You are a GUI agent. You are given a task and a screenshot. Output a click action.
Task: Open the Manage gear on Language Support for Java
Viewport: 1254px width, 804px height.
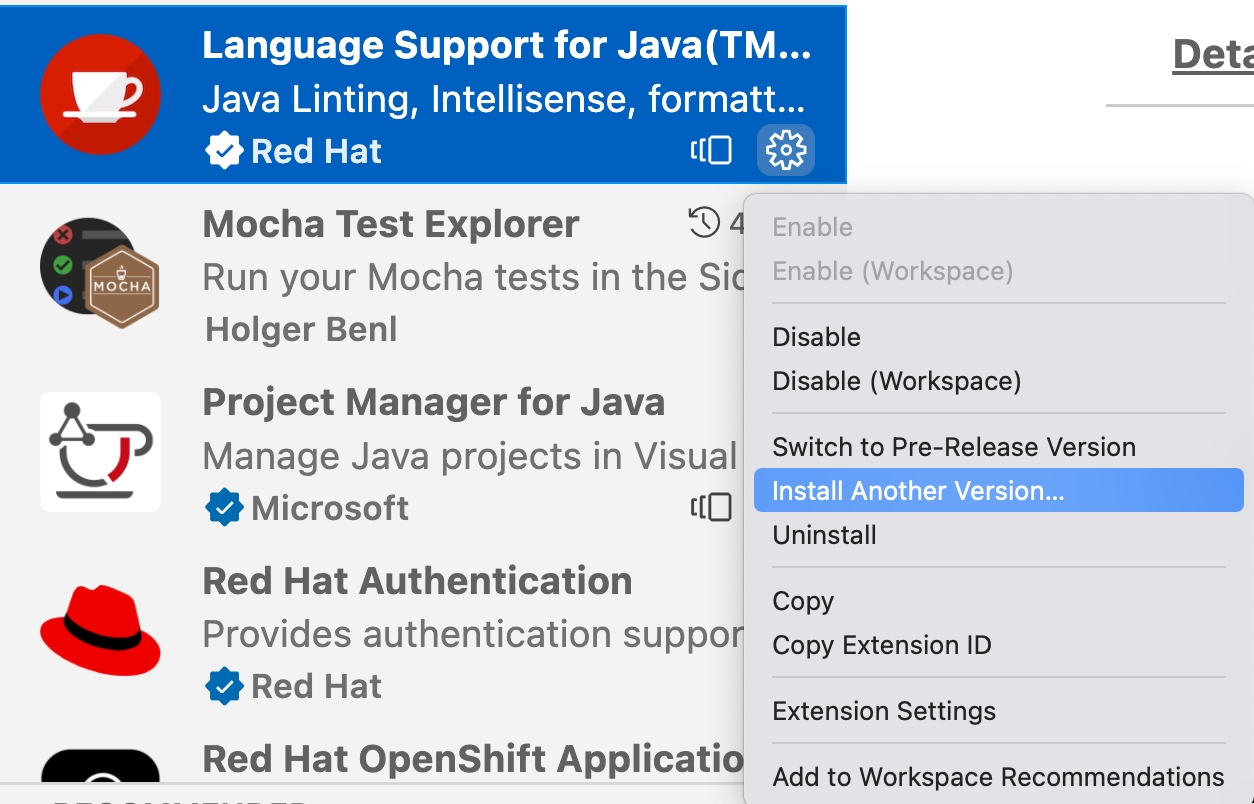coord(785,151)
